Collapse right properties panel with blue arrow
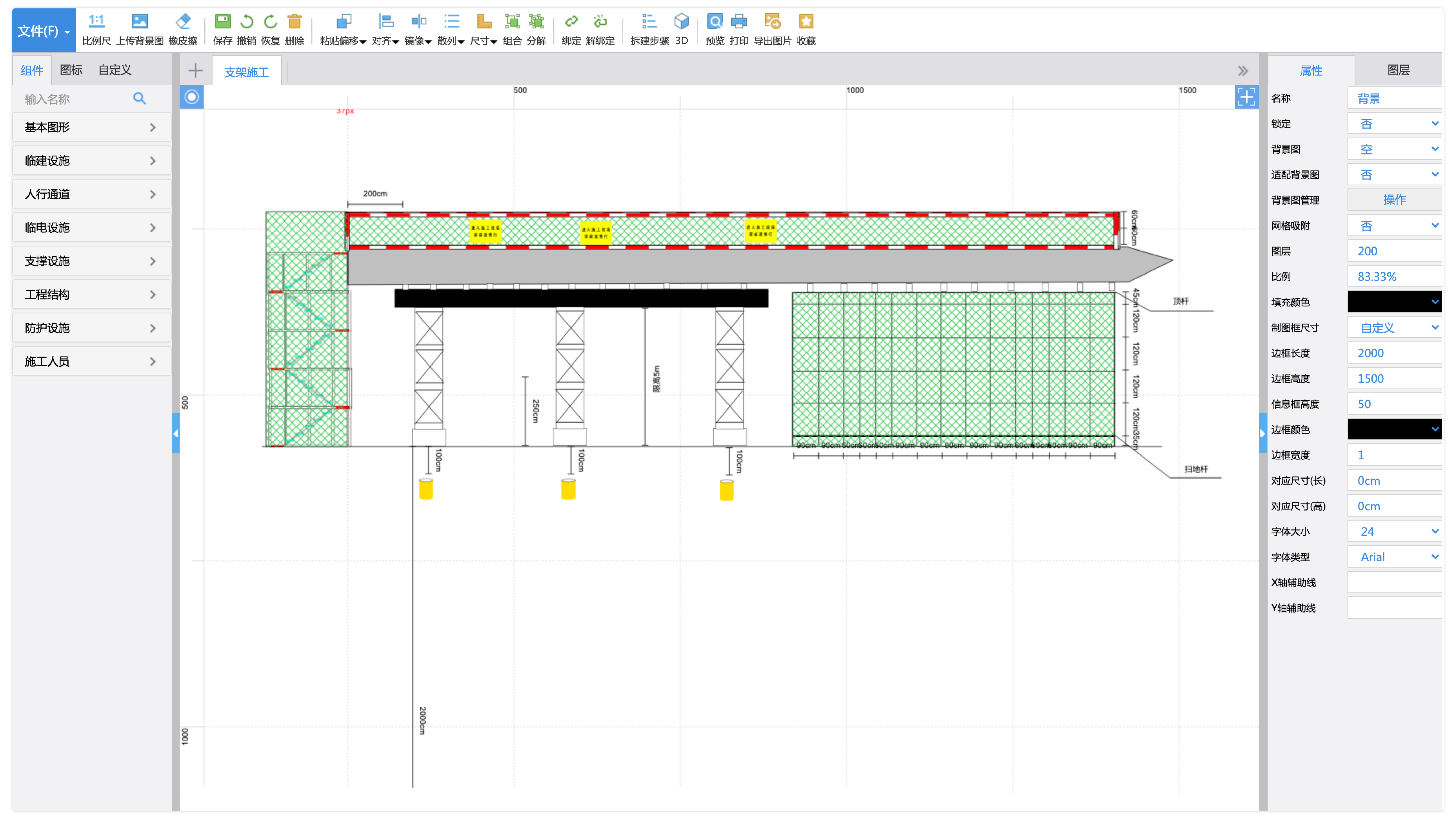This screenshot has height=819, width=1456. [1263, 433]
